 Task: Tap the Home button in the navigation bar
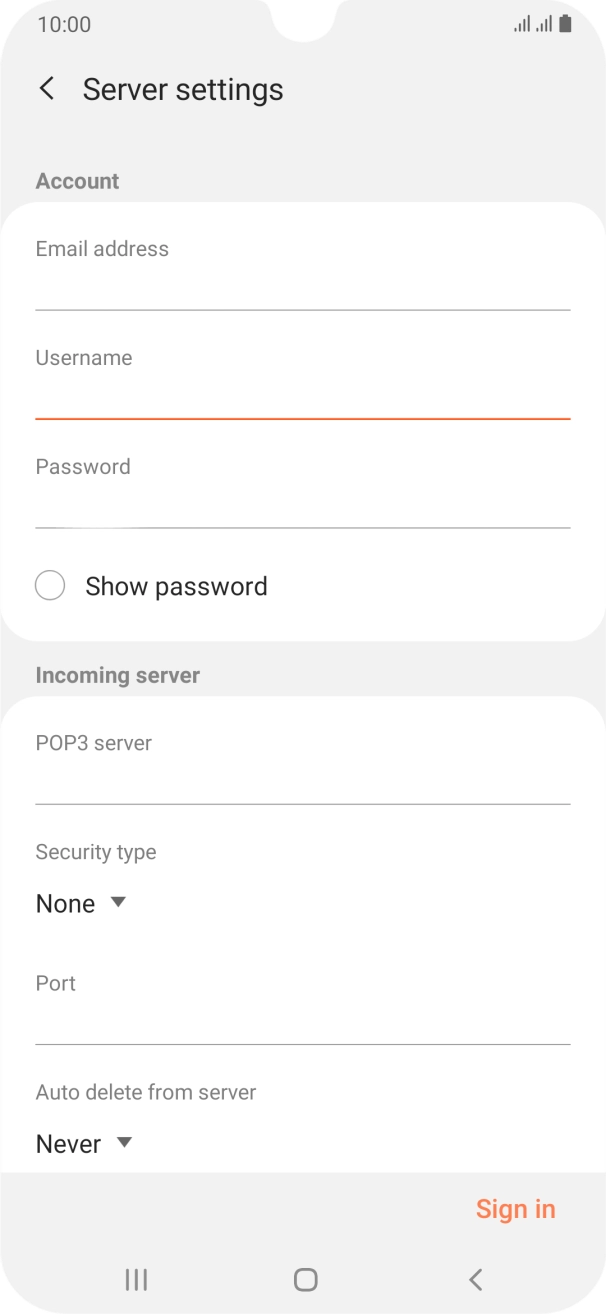[305, 1279]
